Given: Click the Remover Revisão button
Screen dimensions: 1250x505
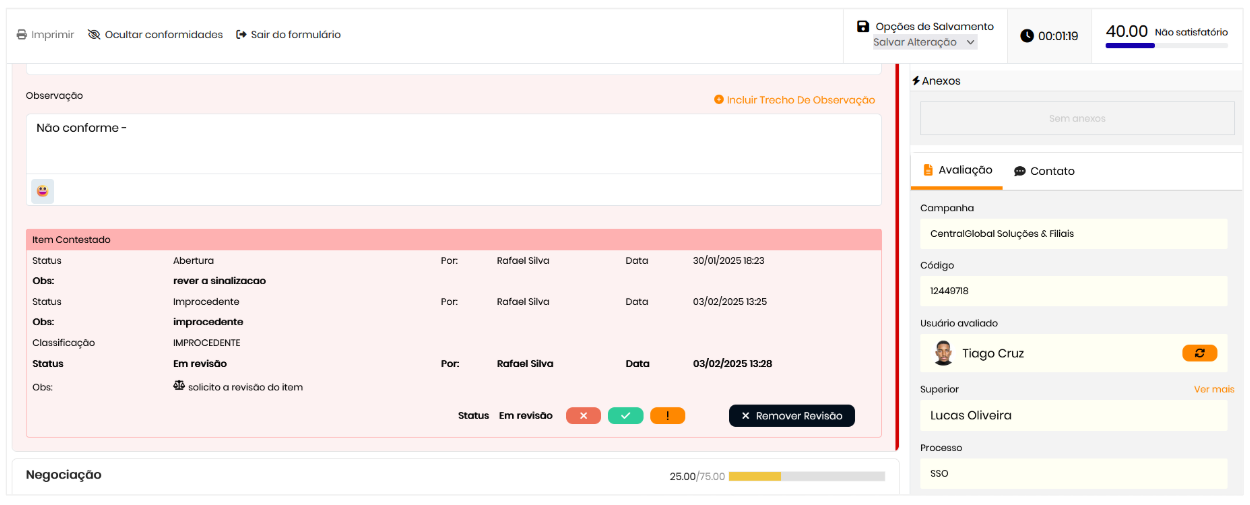Looking at the screenshot, I should pos(791,416).
